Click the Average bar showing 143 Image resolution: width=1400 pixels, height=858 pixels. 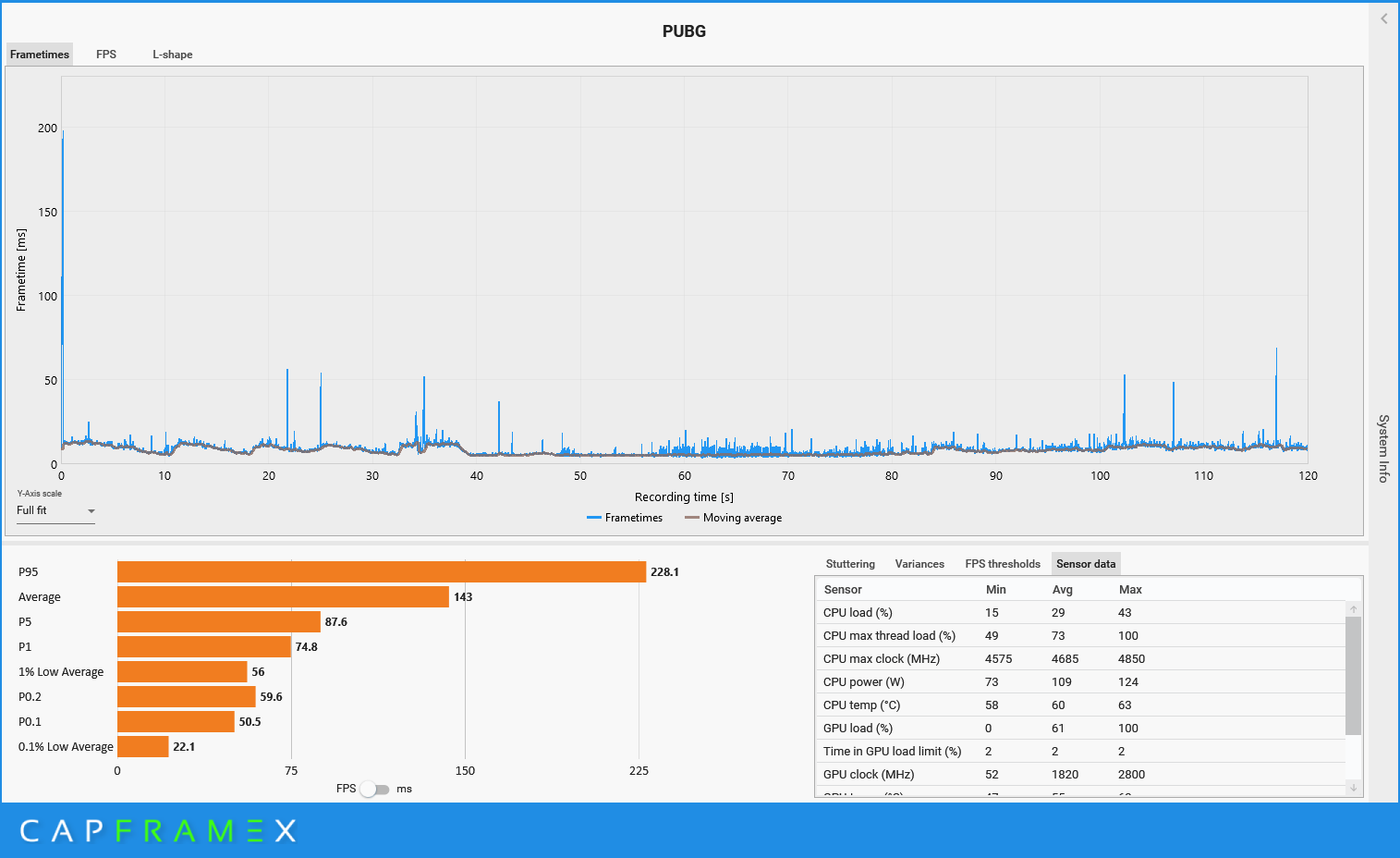[283, 597]
